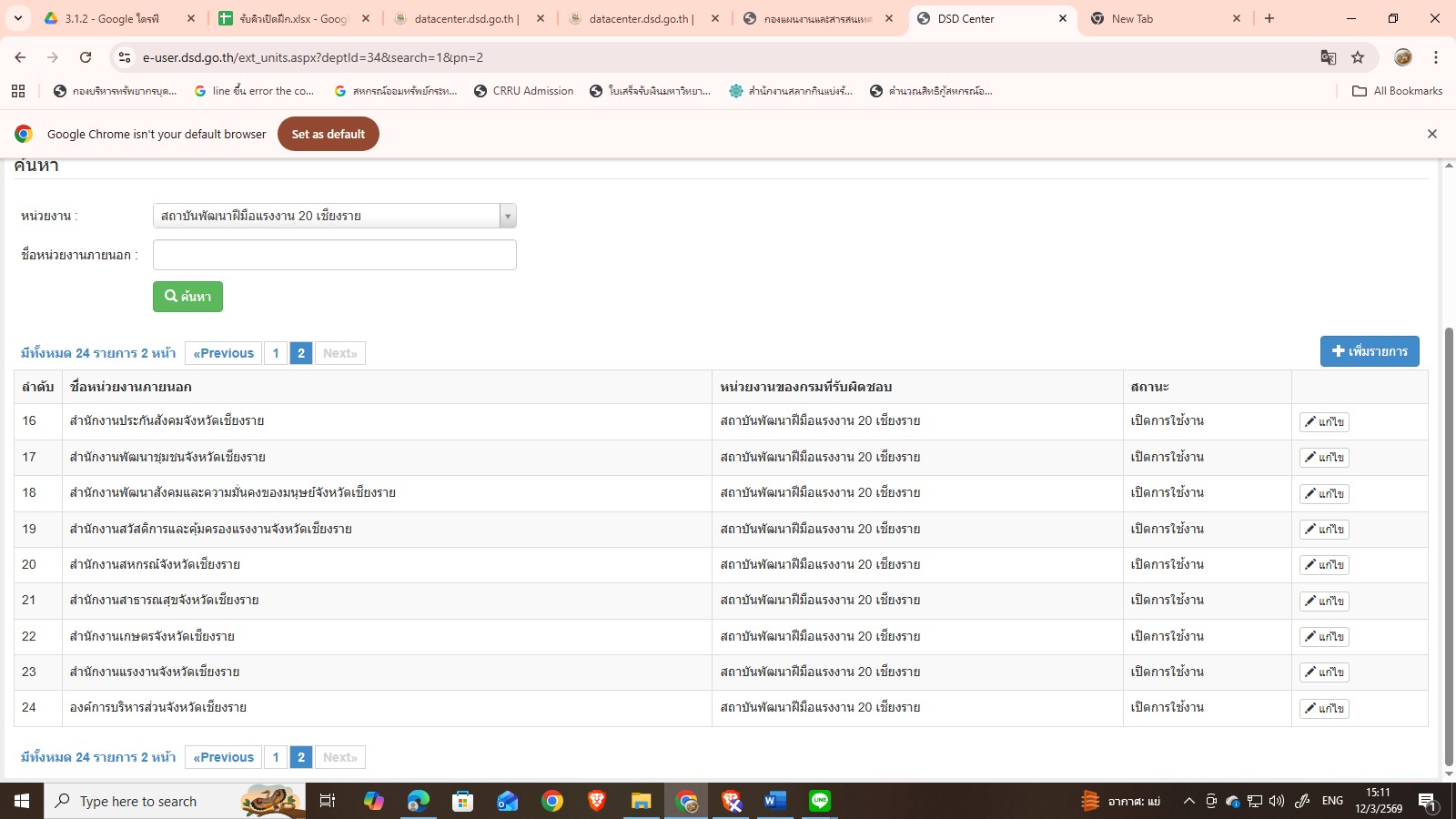Switch to the 3.1.2 Google Drive tab

tap(114, 18)
